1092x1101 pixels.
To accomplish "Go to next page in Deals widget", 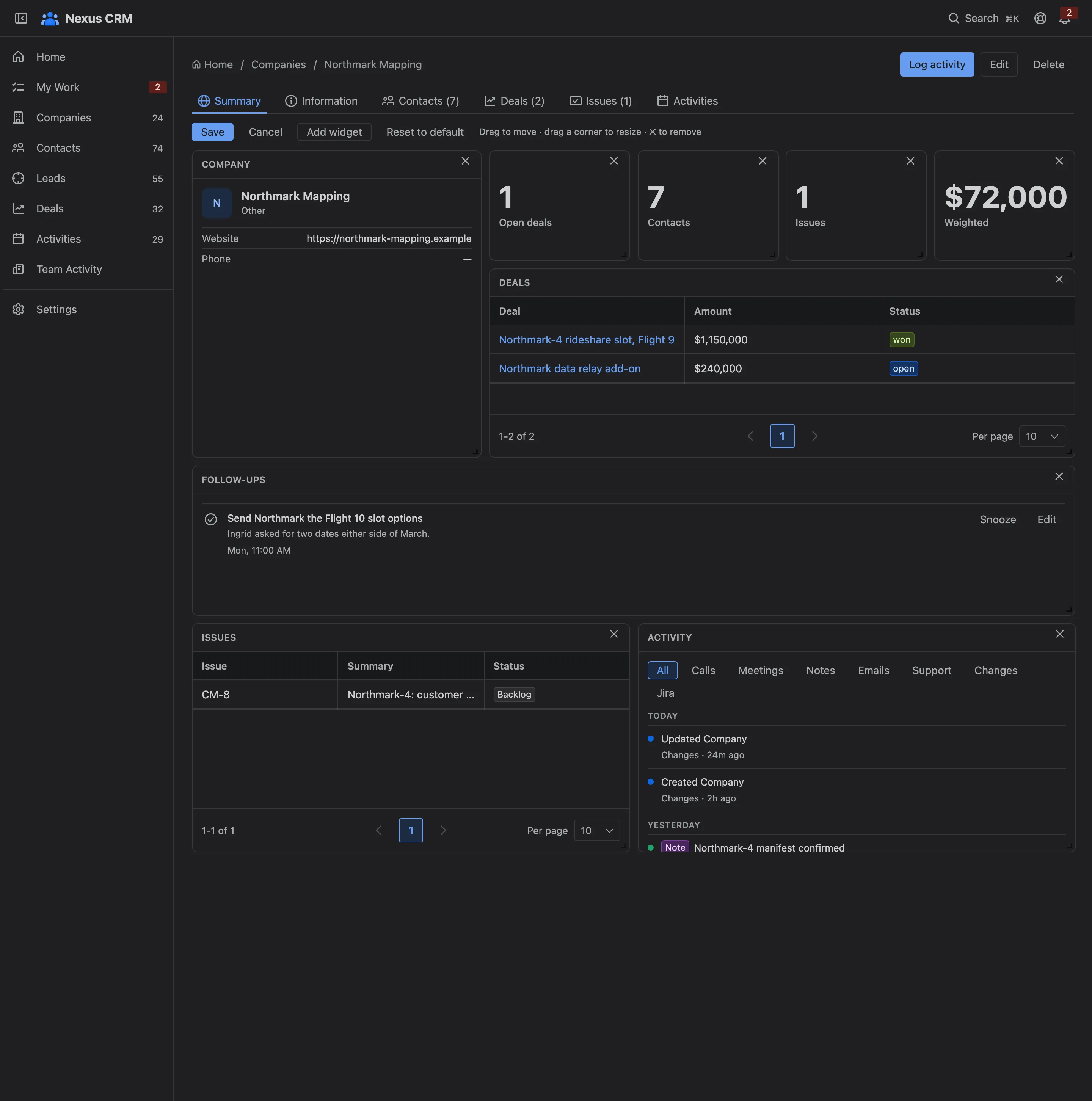I will tap(814, 436).
